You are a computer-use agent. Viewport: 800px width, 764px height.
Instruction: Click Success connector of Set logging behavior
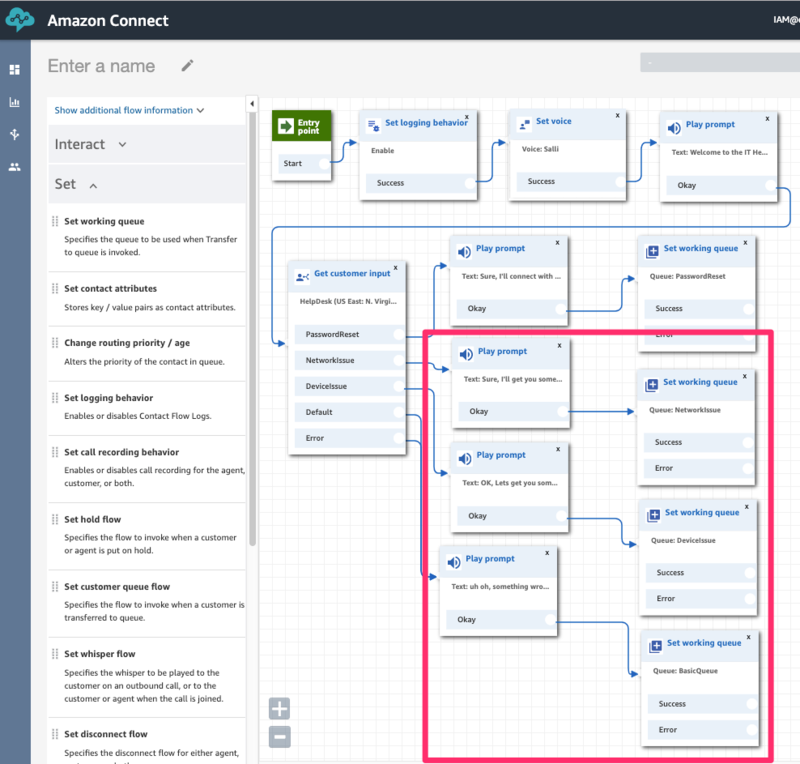point(470,183)
